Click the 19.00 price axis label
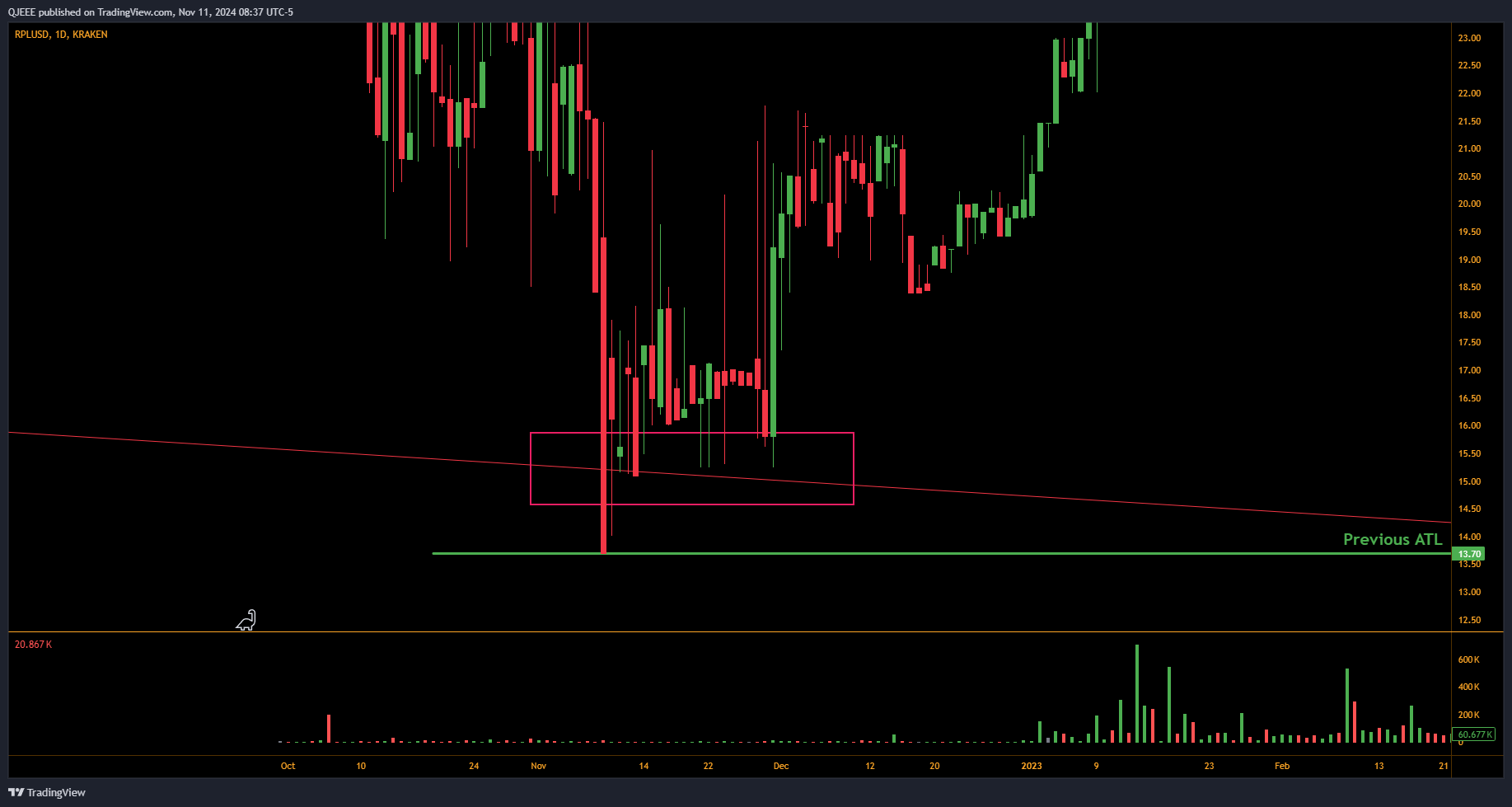1512x807 pixels. click(x=1469, y=260)
